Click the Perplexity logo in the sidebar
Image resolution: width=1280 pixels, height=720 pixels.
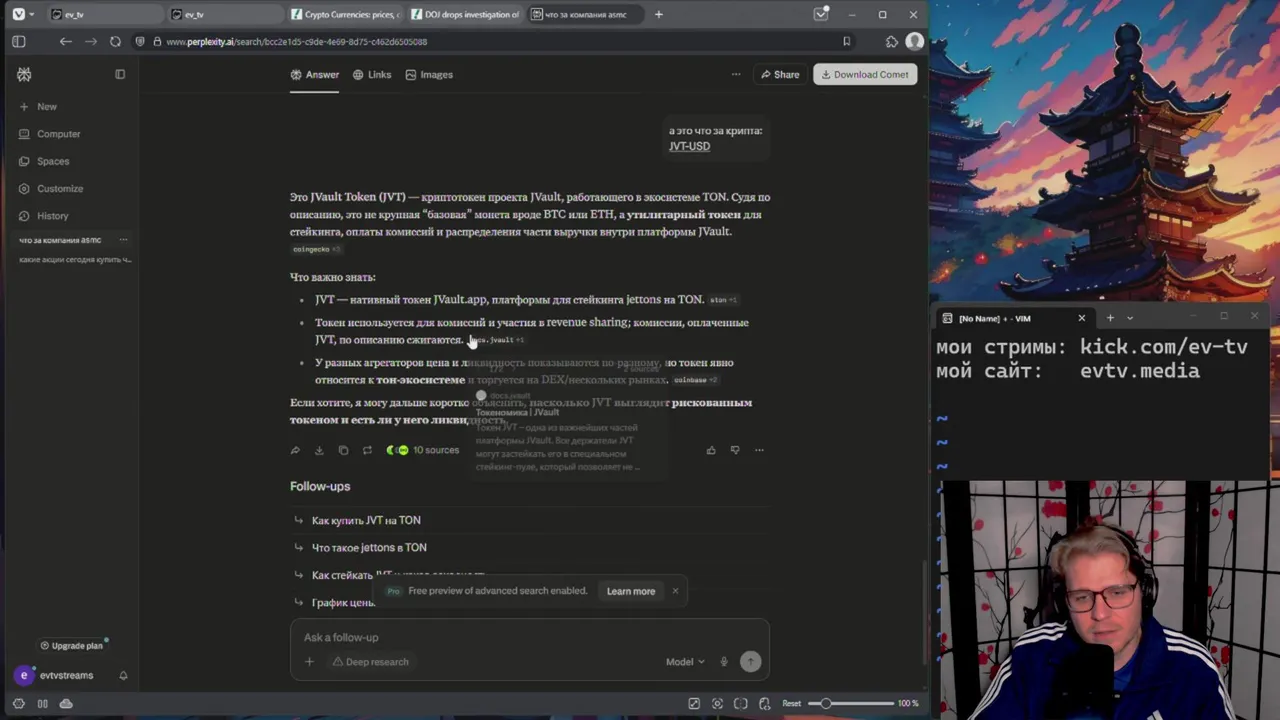(24, 74)
